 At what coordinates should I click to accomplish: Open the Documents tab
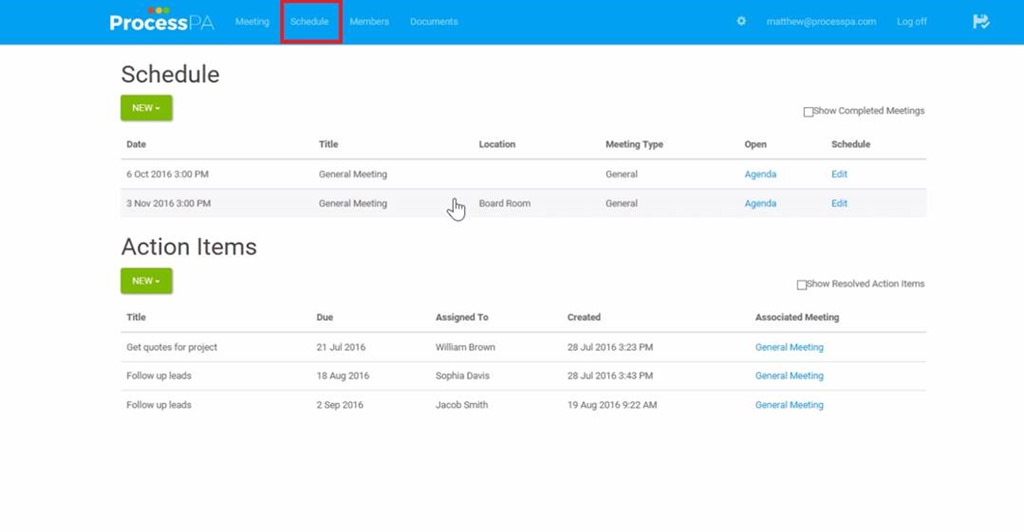click(434, 22)
